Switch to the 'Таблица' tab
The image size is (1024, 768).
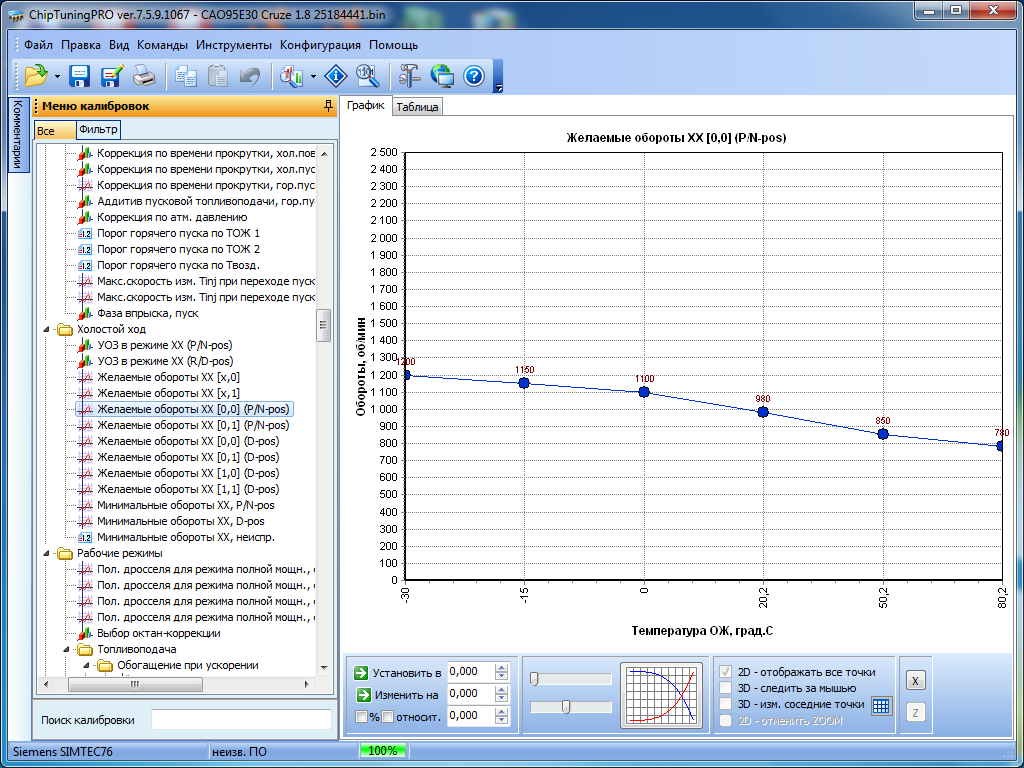[417, 107]
